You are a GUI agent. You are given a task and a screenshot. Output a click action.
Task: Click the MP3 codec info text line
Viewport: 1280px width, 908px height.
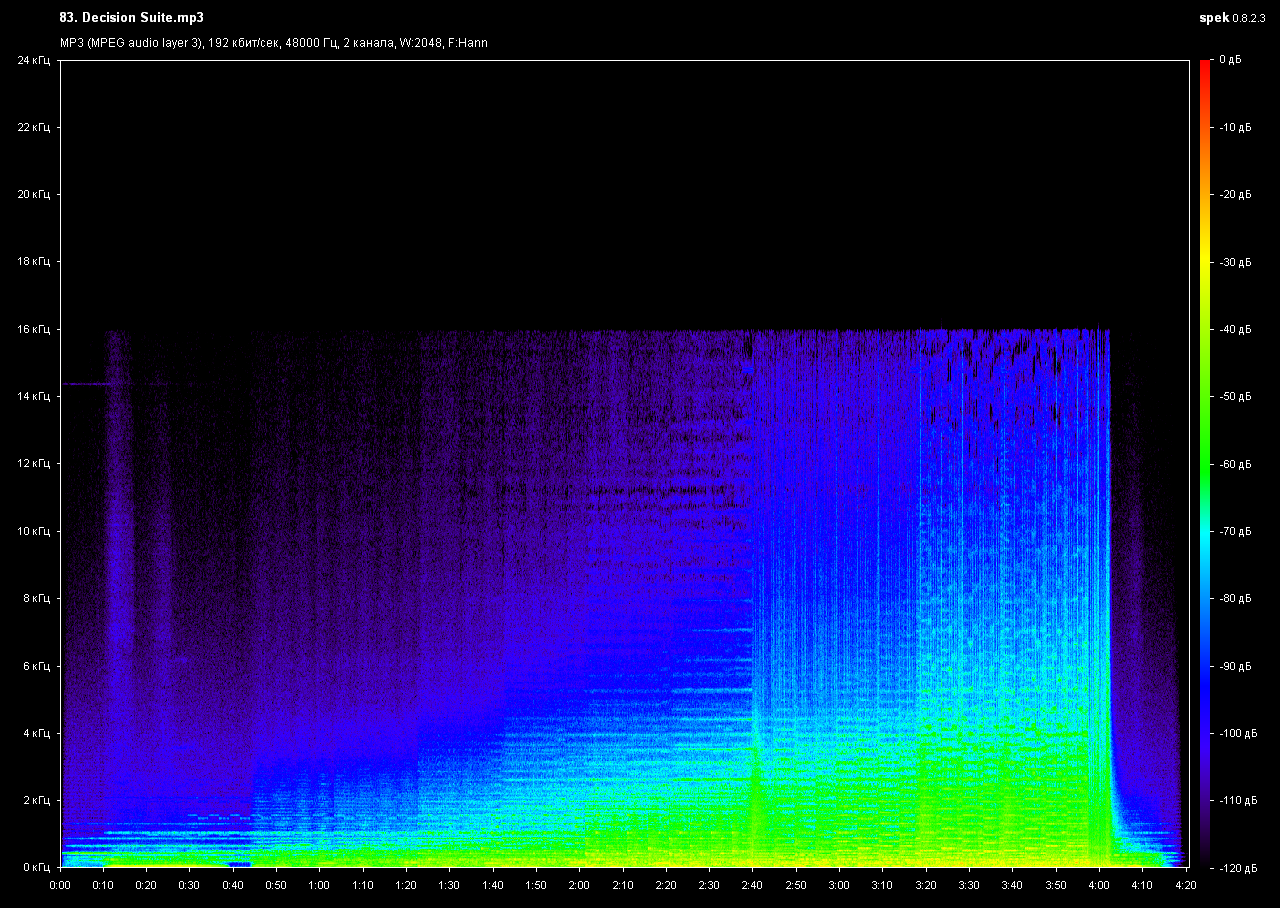point(274,43)
